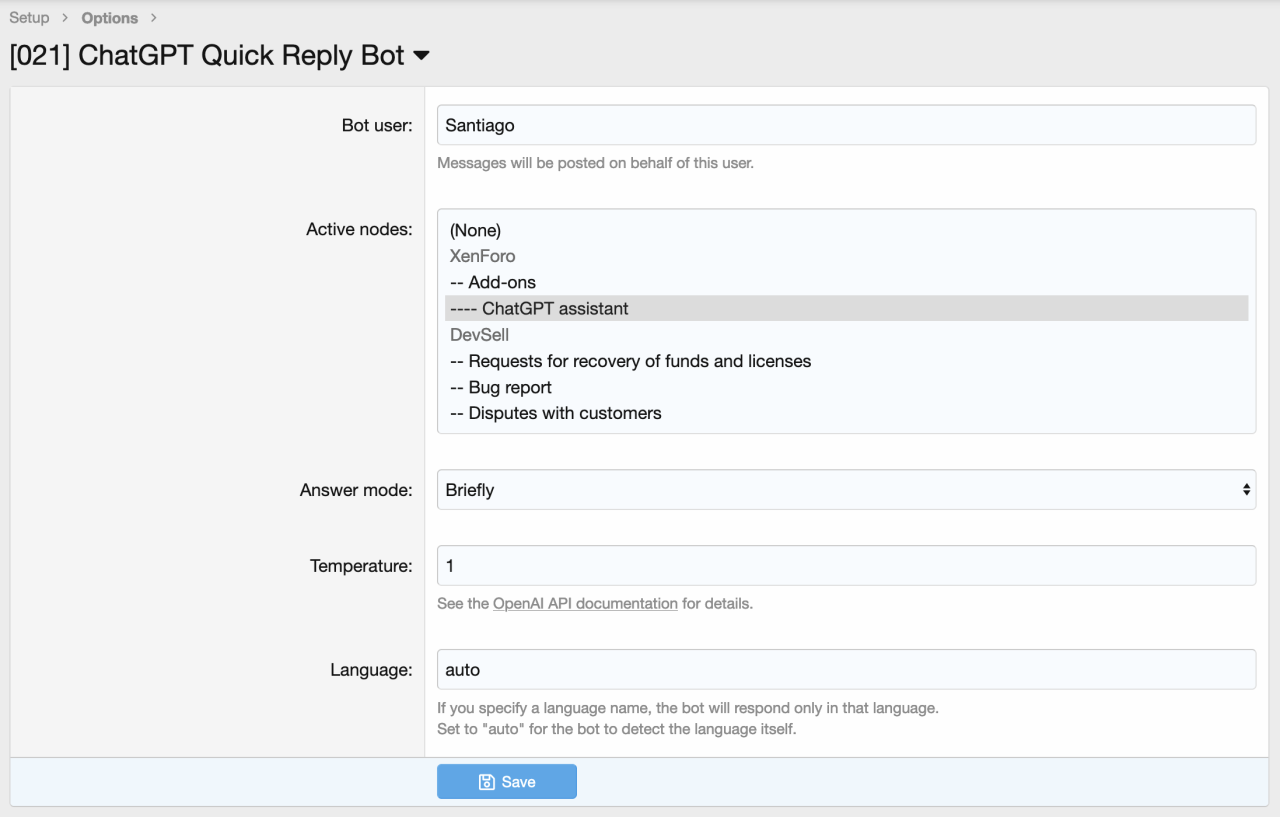
Task: Click the save disk icon on the Save button
Action: tap(486, 781)
